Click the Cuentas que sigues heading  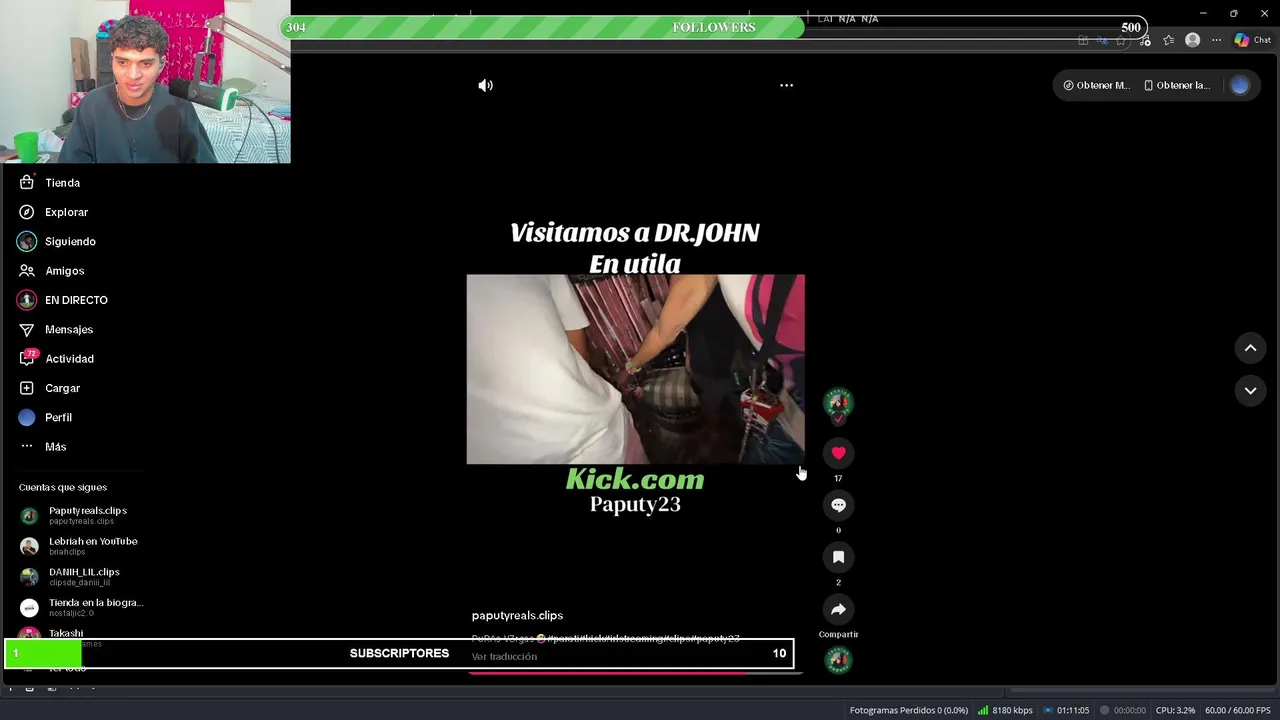62,487
